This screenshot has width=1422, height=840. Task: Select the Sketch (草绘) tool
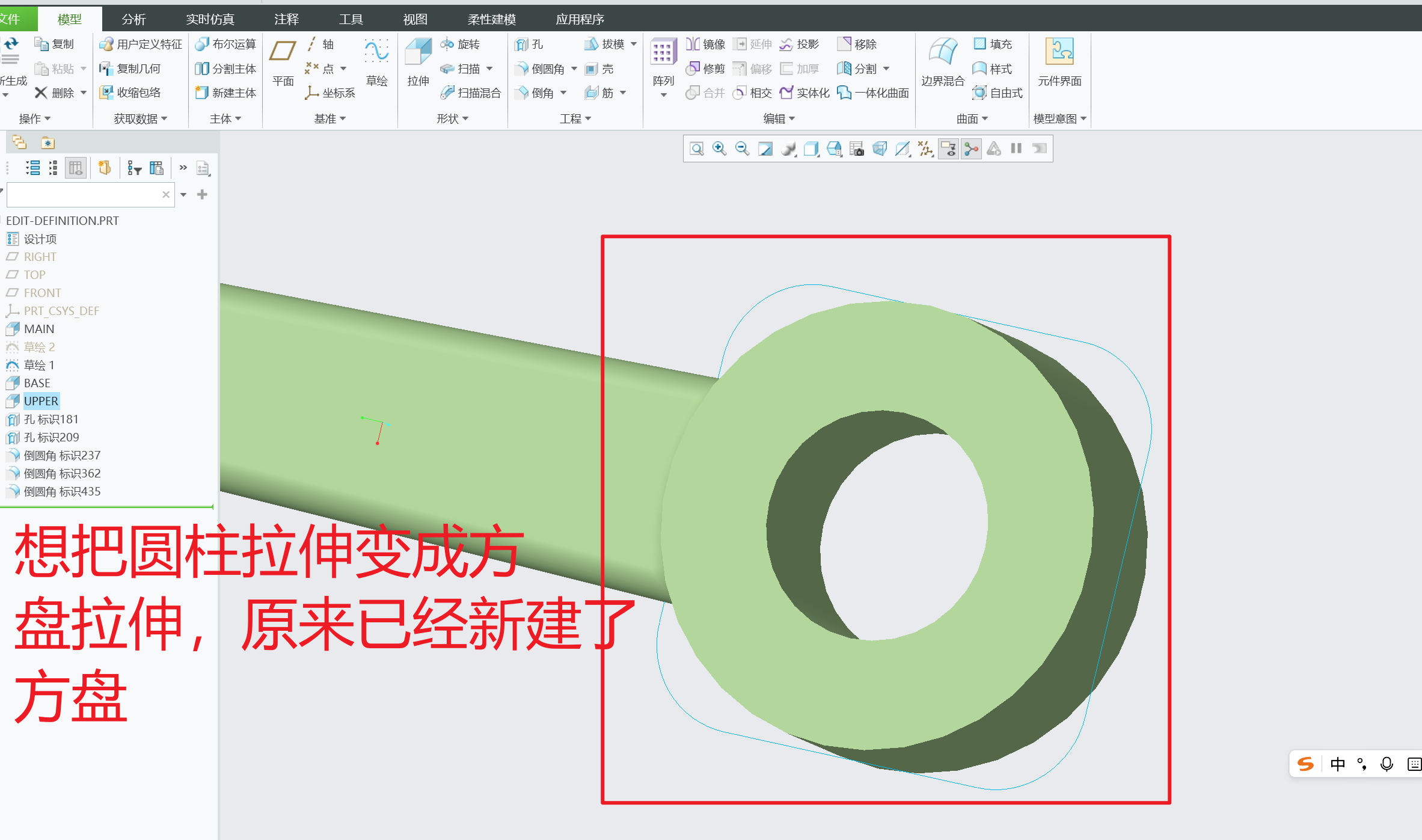click(x=376, y=53)
